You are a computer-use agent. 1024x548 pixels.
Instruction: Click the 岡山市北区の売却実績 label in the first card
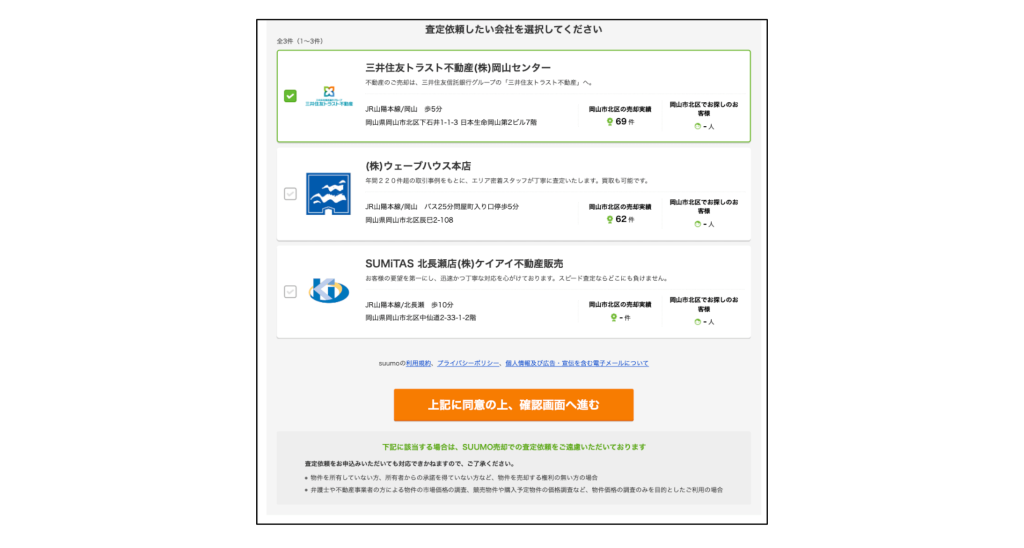[619, 108]
